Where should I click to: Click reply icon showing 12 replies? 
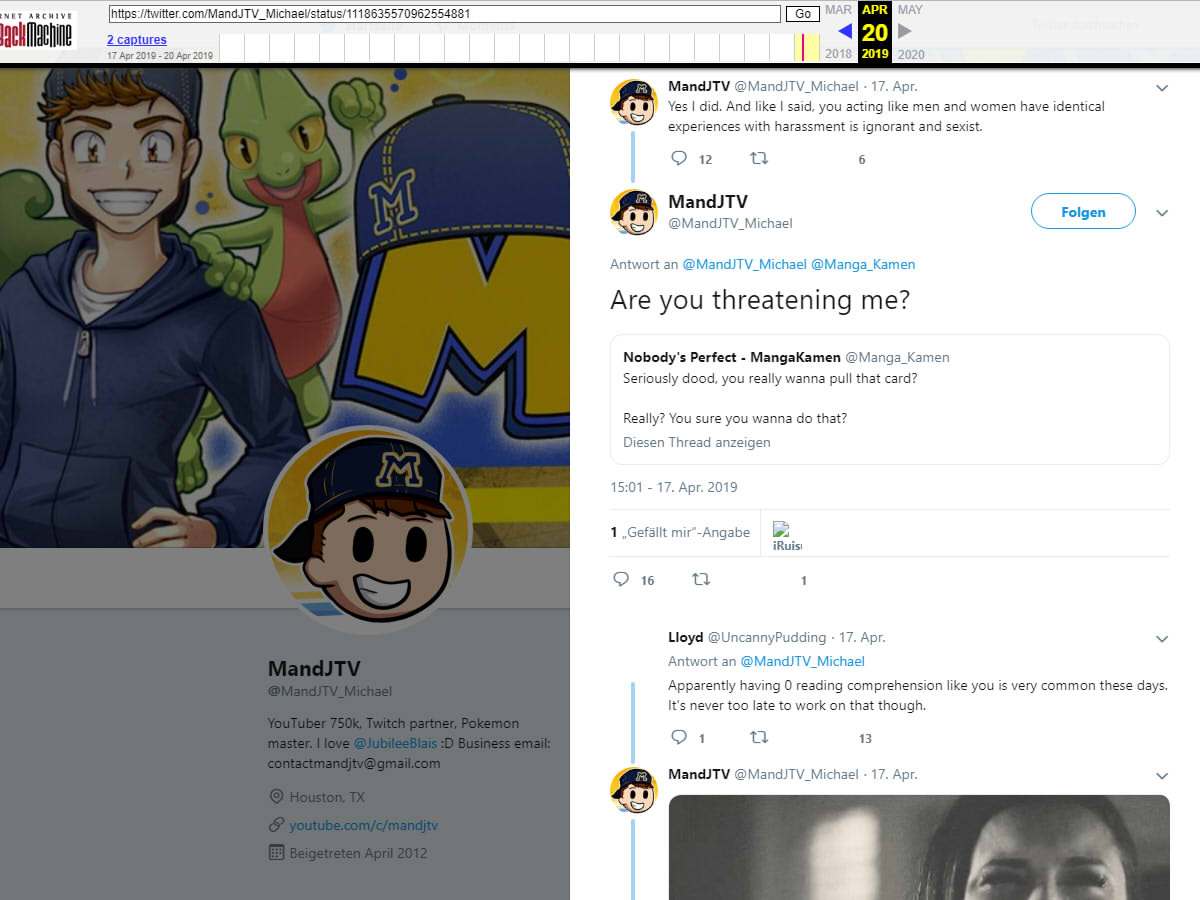click(679, 158)
